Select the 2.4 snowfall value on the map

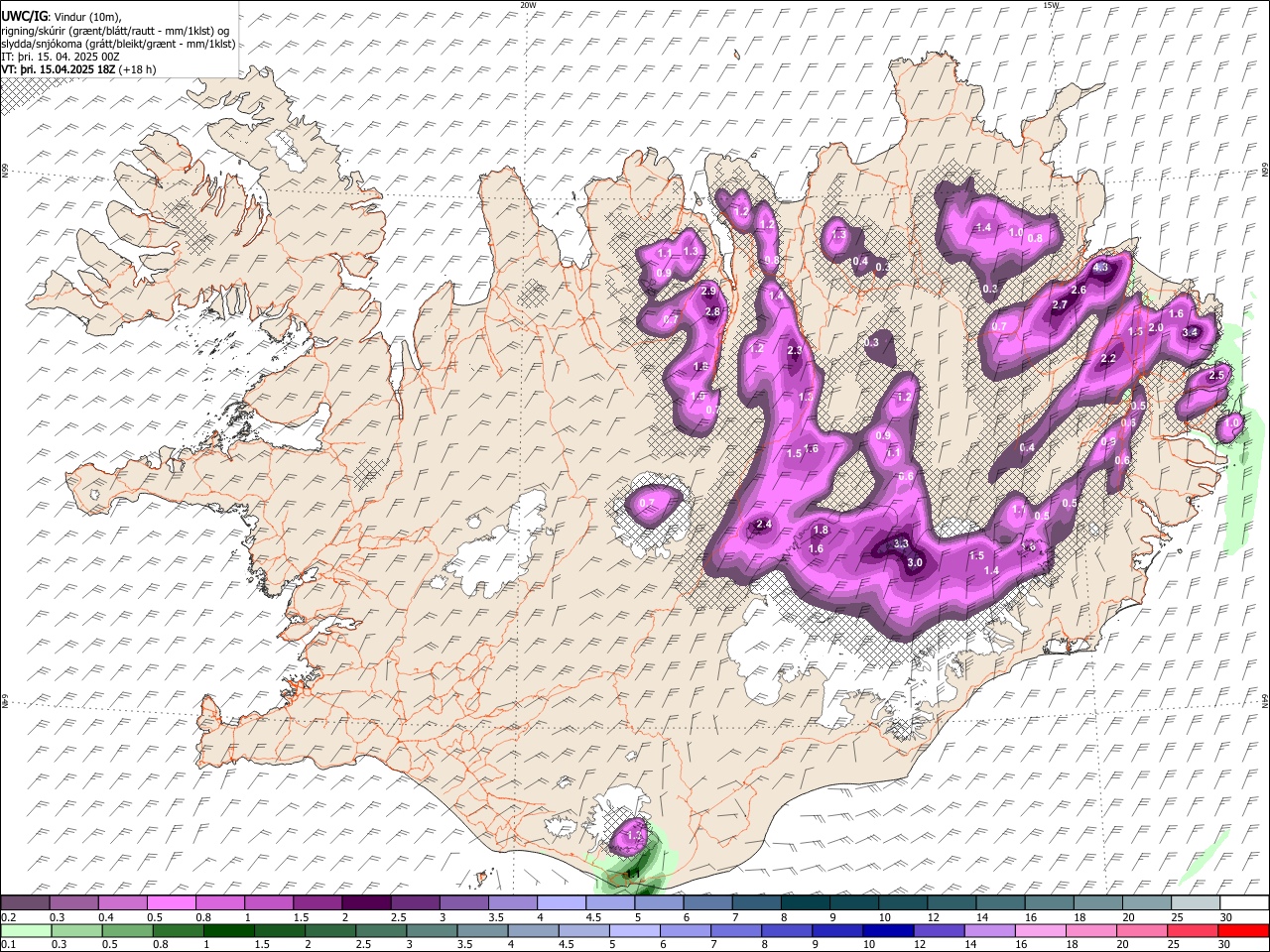(763, 524)
